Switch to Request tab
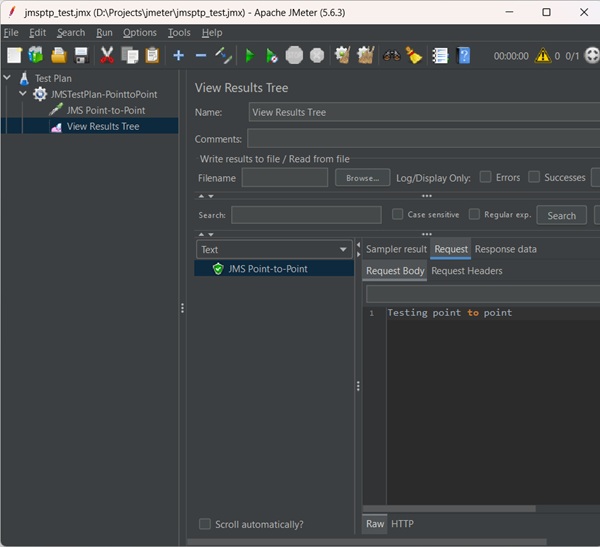This screenshot has width=600, height=547. 451,249
